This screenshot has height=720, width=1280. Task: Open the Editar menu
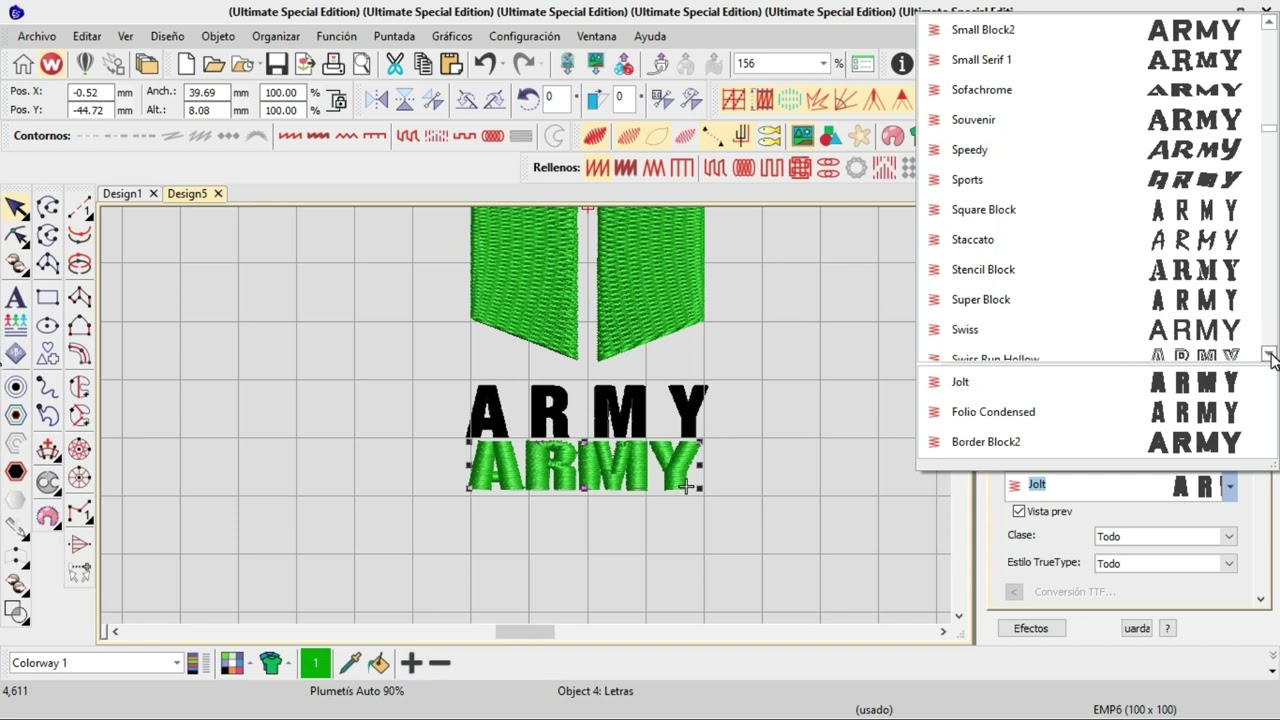[x=87, y=36]
